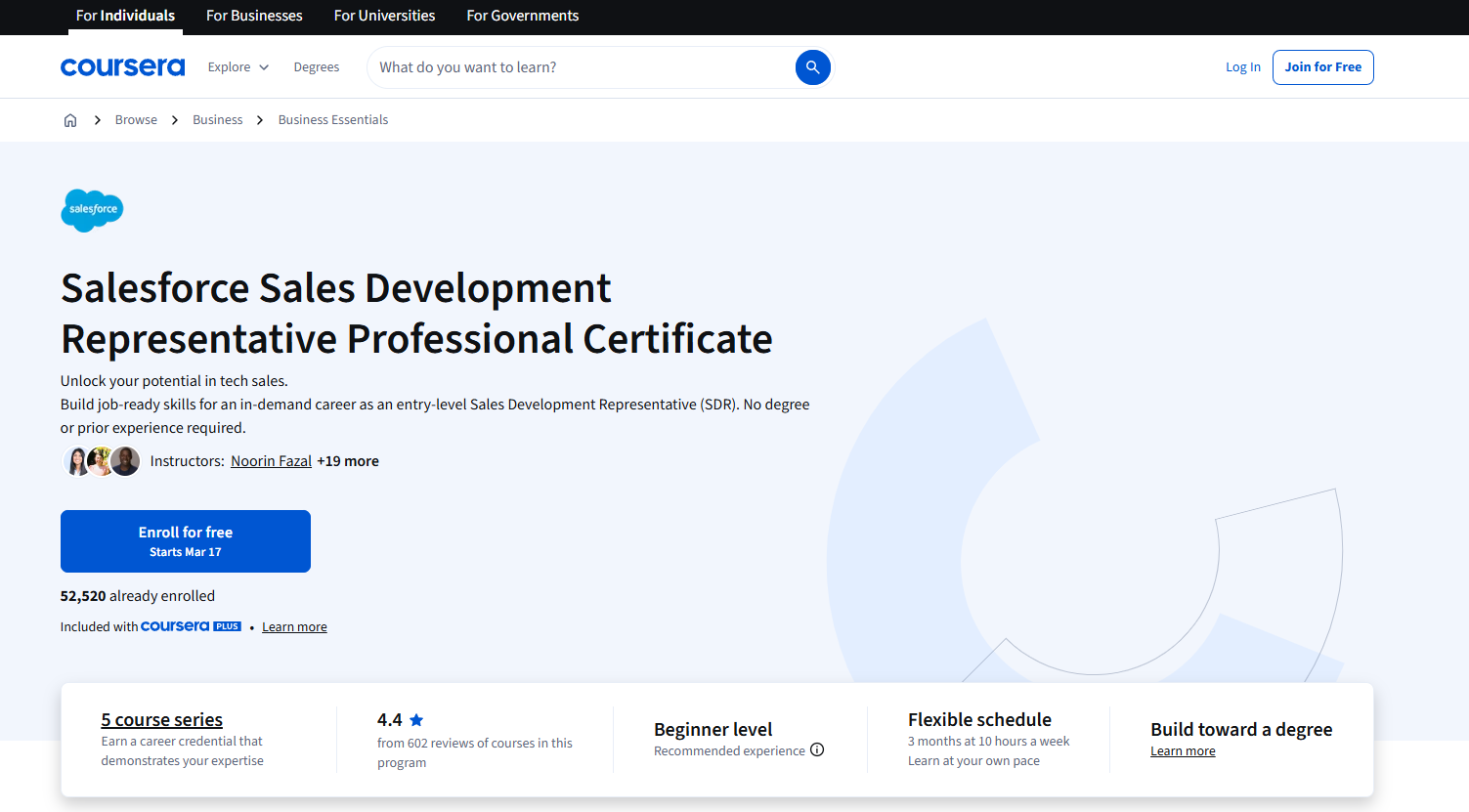Switch to For Governments tab
This screenshot has width=1469, height=812.
point(522,16)
